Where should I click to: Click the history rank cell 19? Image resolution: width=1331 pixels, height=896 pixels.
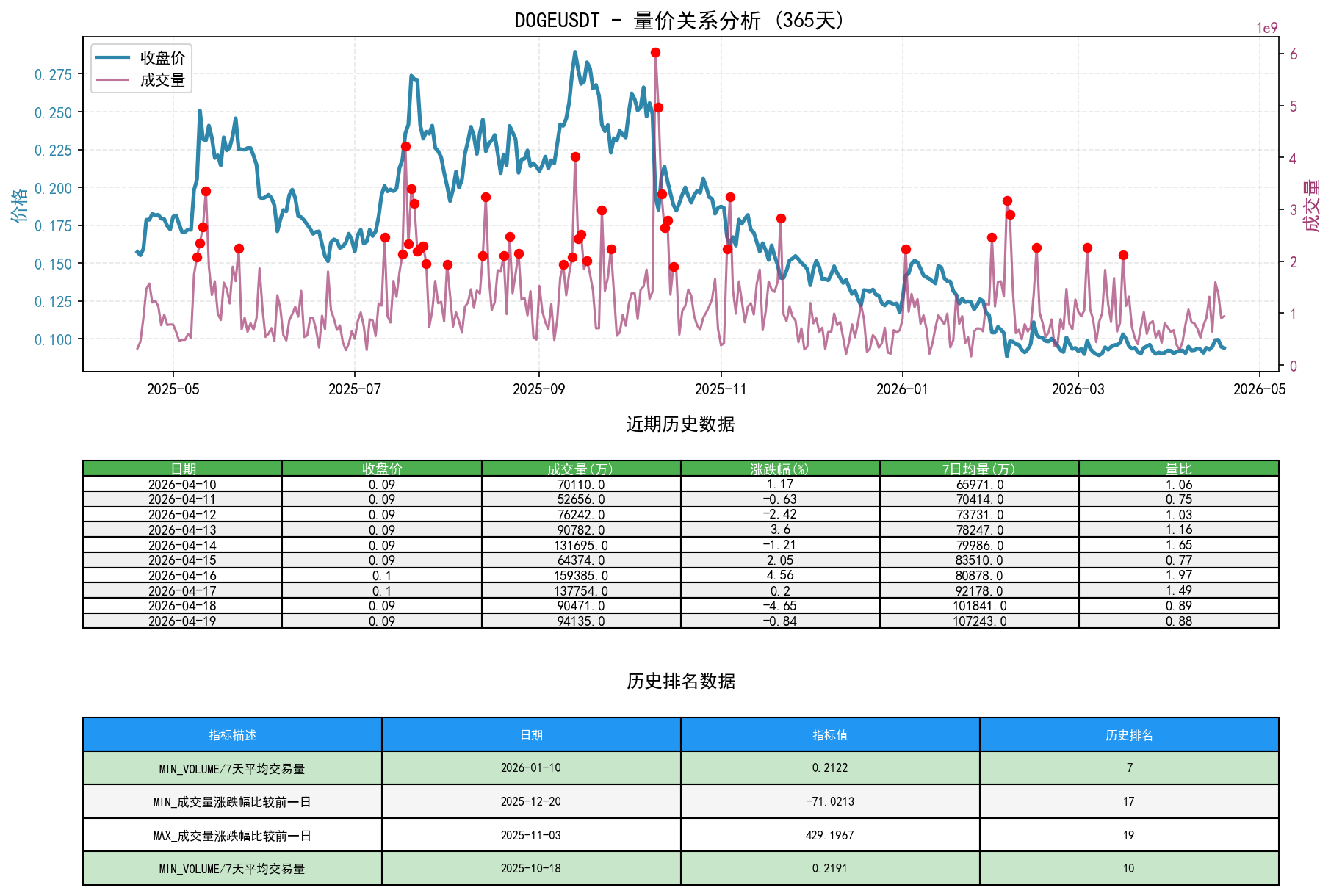[1129, 835]
